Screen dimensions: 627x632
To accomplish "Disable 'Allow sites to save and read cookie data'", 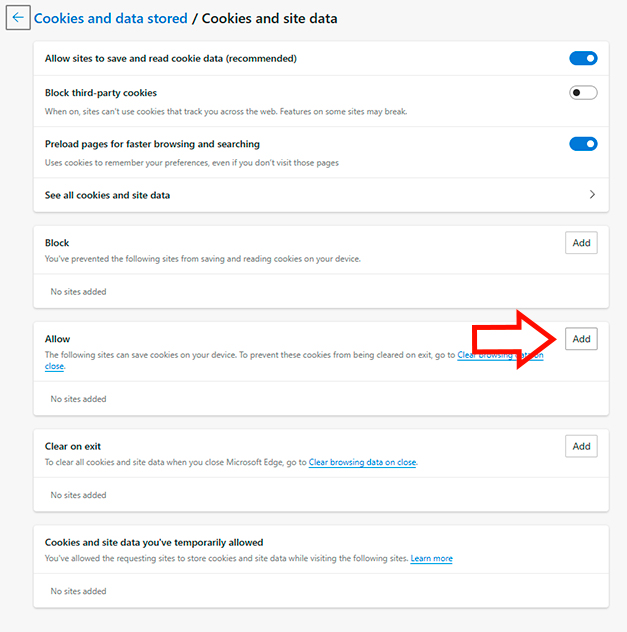I will [583, 58].
